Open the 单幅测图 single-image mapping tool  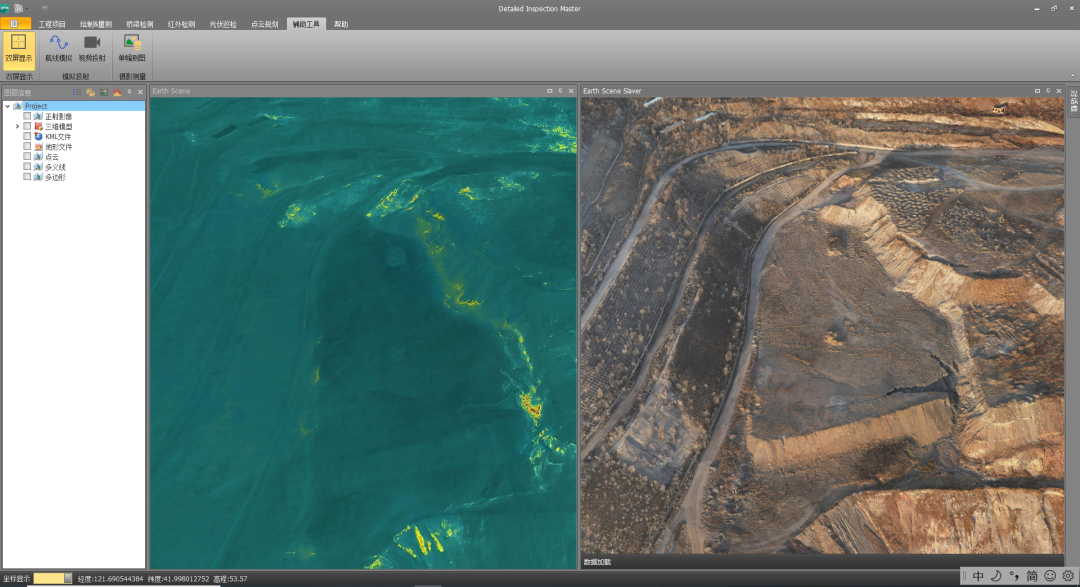[x=132, y=50]
